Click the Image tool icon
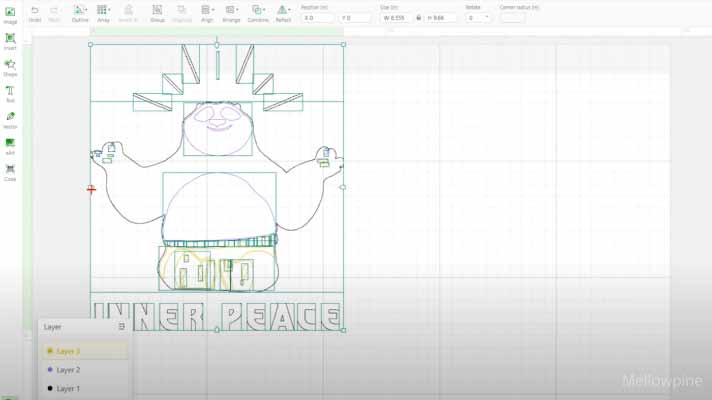The height and width of the screenshot is (400, 712). tap(10, 13)
